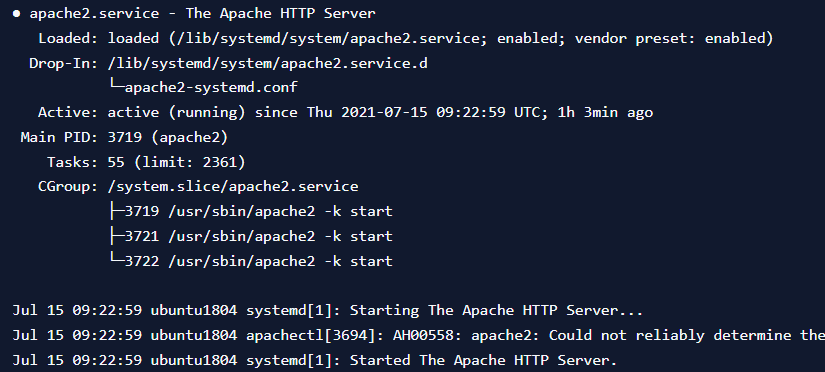The image size is (825, 372).
Task: Click Main PID value 3719
Action: 125,137
